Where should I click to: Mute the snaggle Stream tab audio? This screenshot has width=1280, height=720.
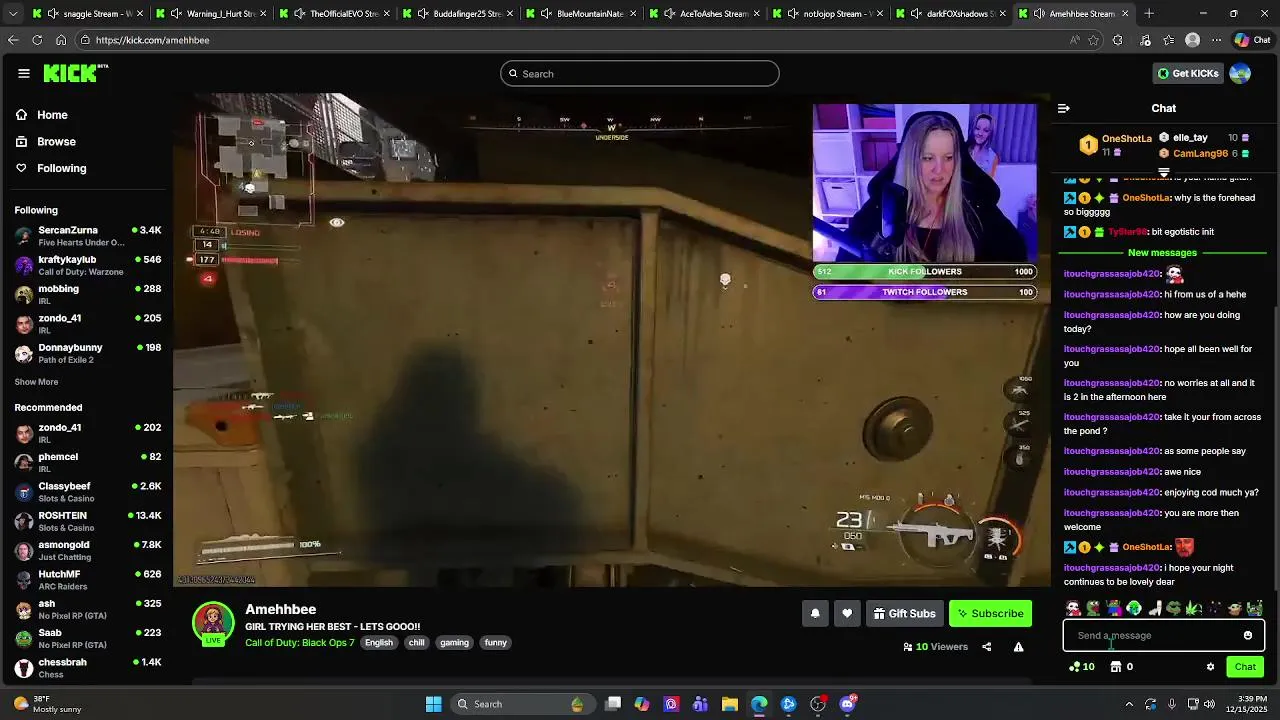click(53, 14)
